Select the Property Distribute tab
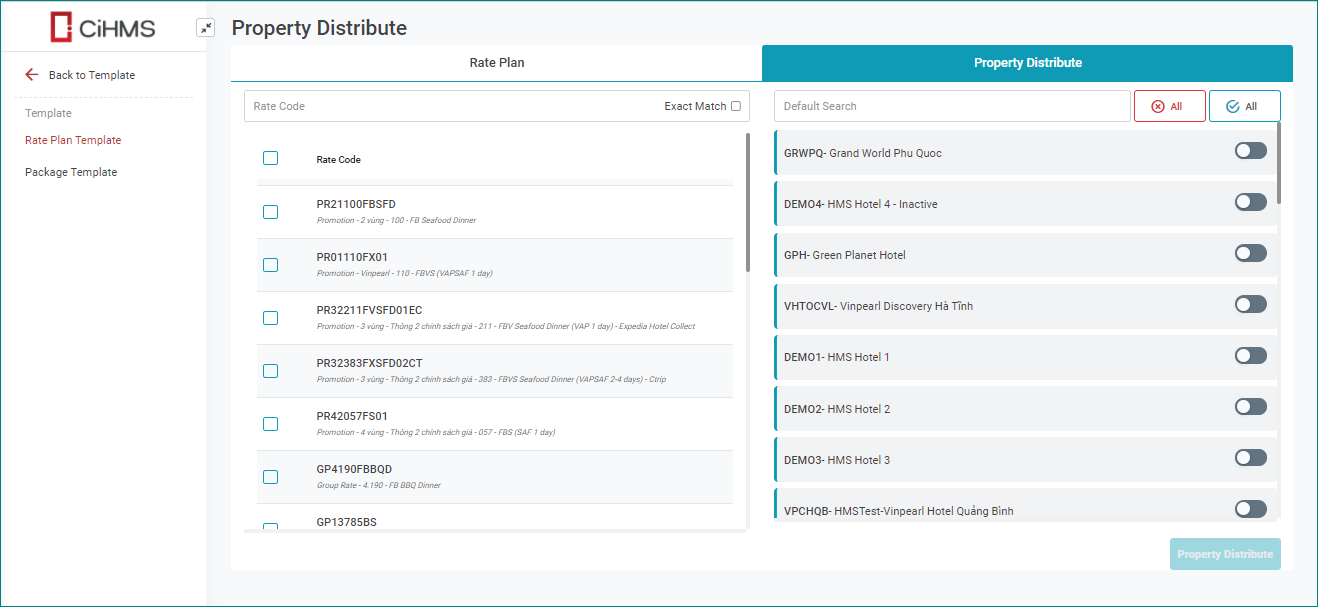Screen dimensions: 1318x607 (1027, 63)
